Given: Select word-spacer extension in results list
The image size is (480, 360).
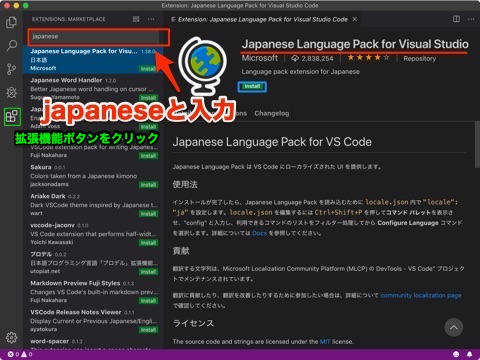Looking at the screenshot, I should 93,342.
